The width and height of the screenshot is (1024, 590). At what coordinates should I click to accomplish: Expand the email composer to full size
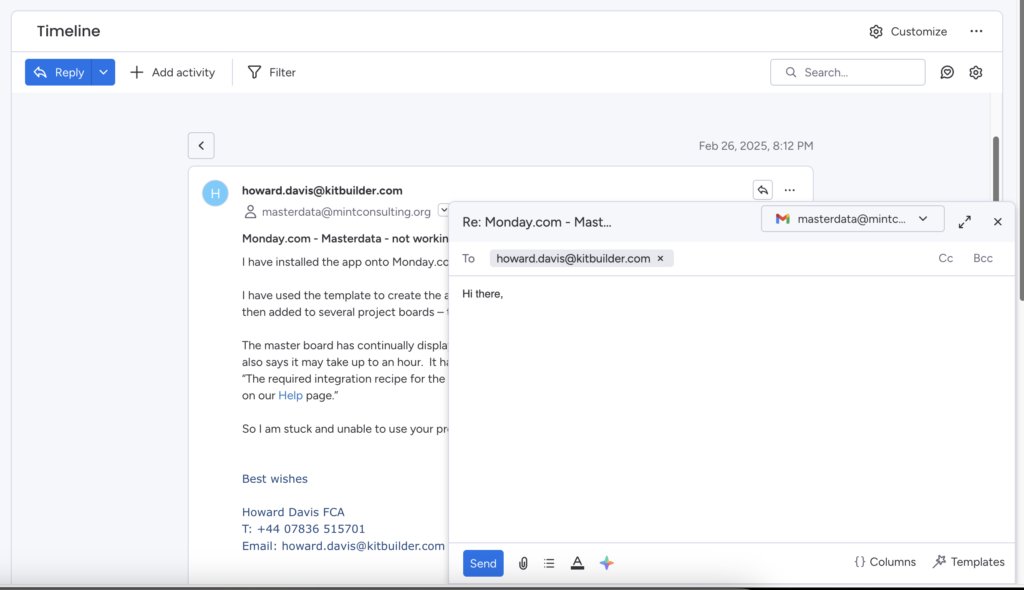[x=964, y=221]
